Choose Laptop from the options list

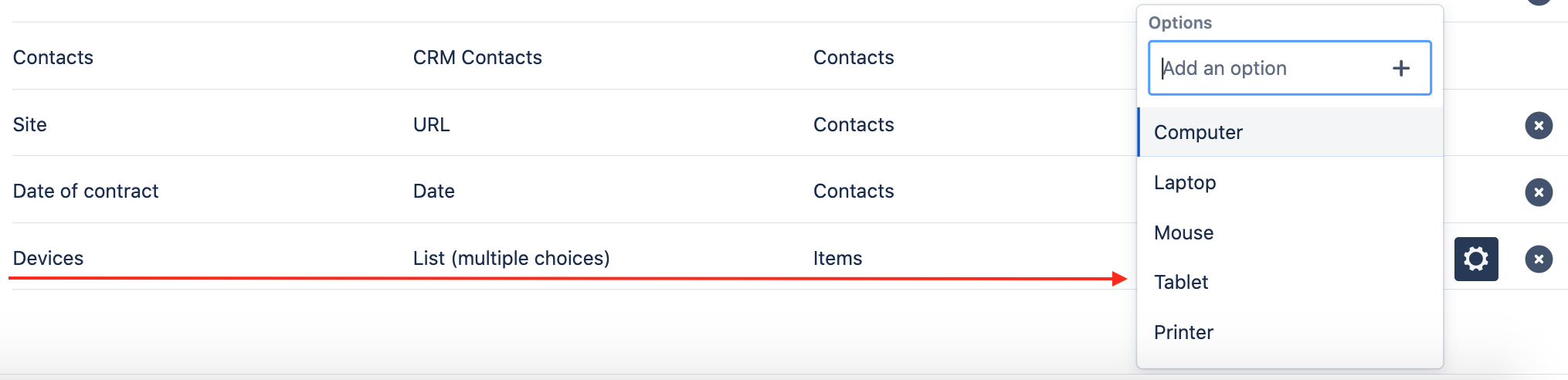[x=1185, y=183]
